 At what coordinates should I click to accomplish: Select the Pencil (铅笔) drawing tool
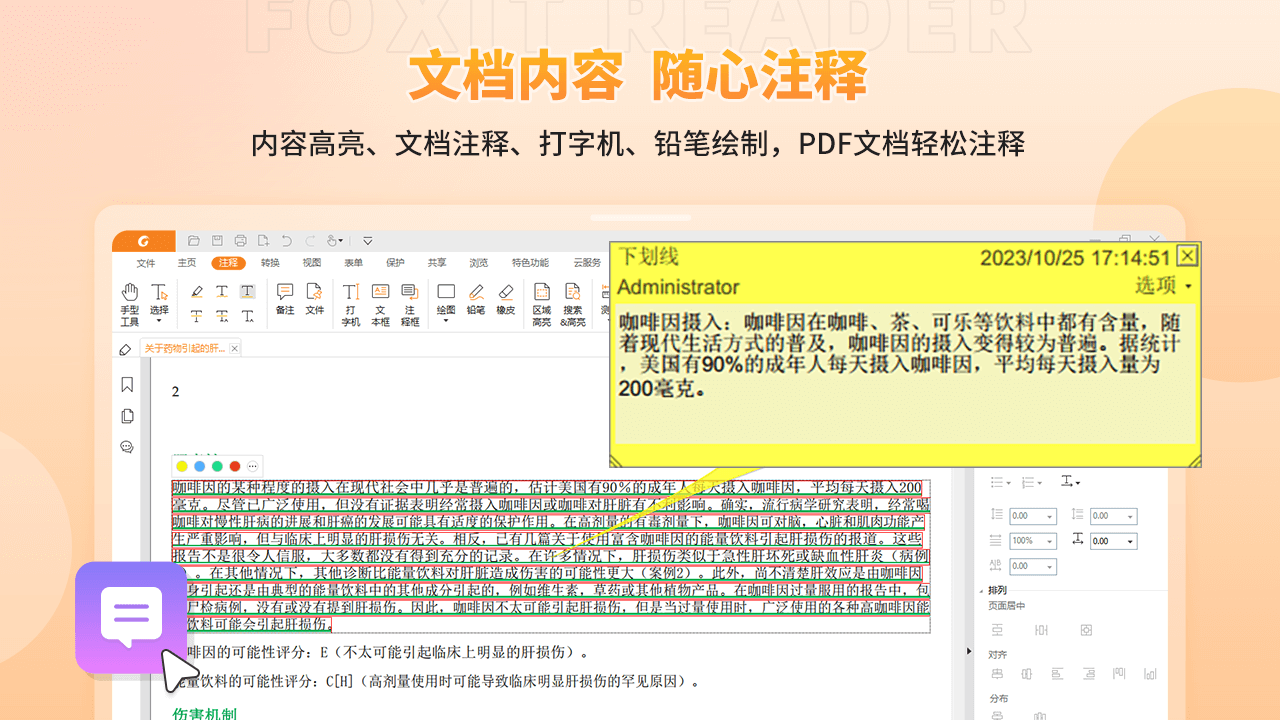tap(476, 302)
